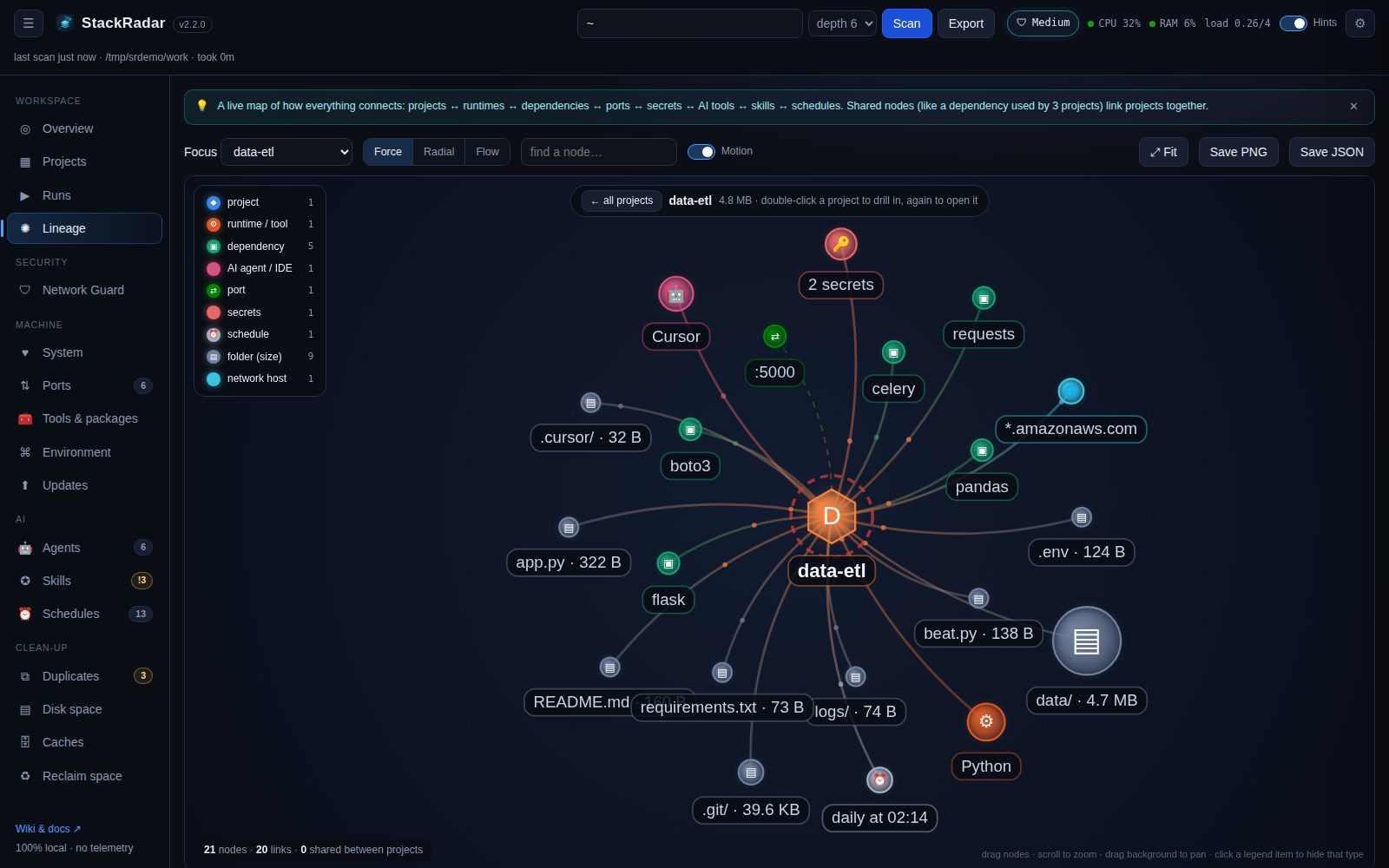Click the schedule clock node icon
This screenshot has width=1389, height=868.
pyautogui.click(x=879, y=779)
